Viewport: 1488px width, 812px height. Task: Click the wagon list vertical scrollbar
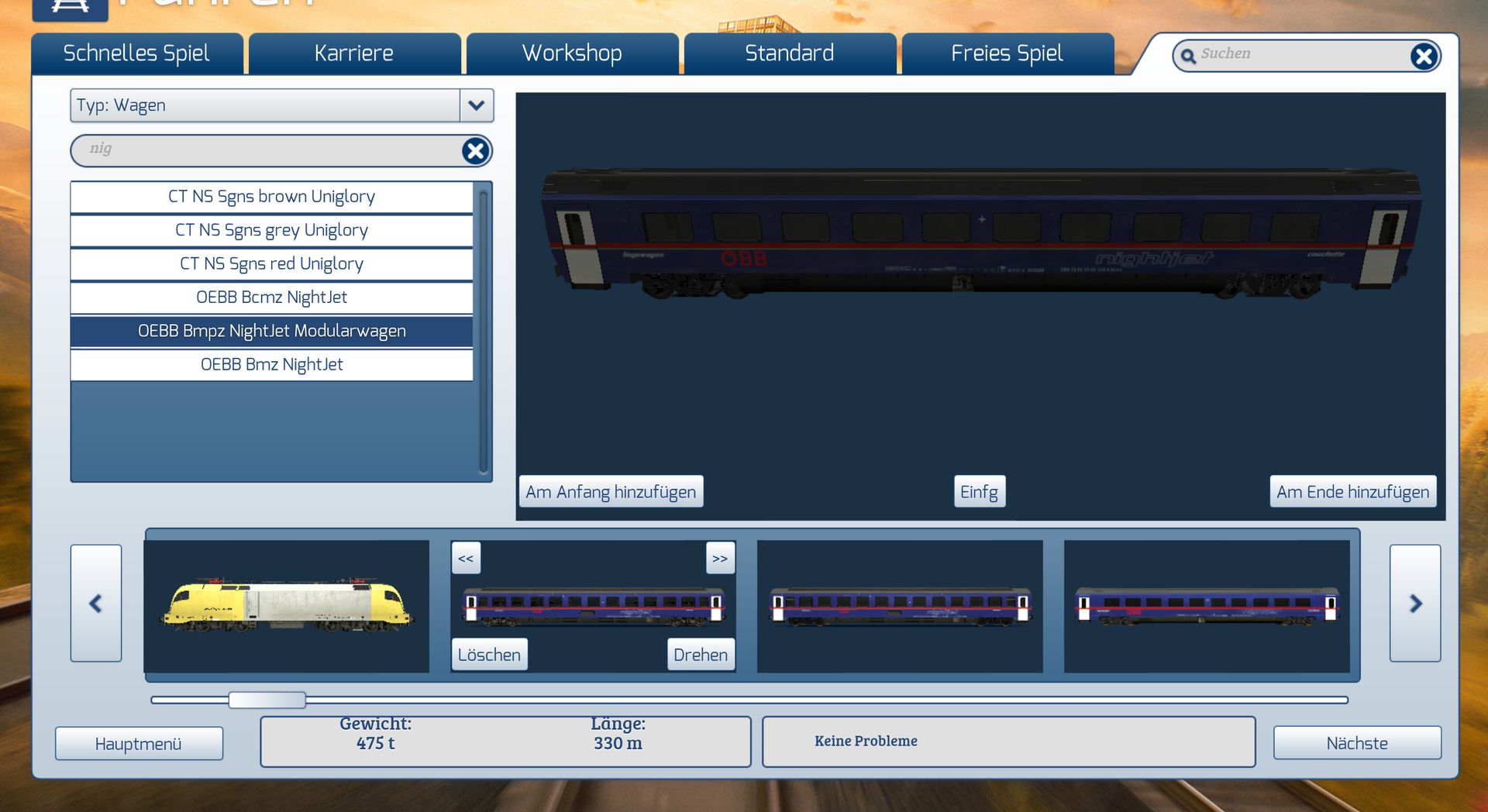[484, 332]
